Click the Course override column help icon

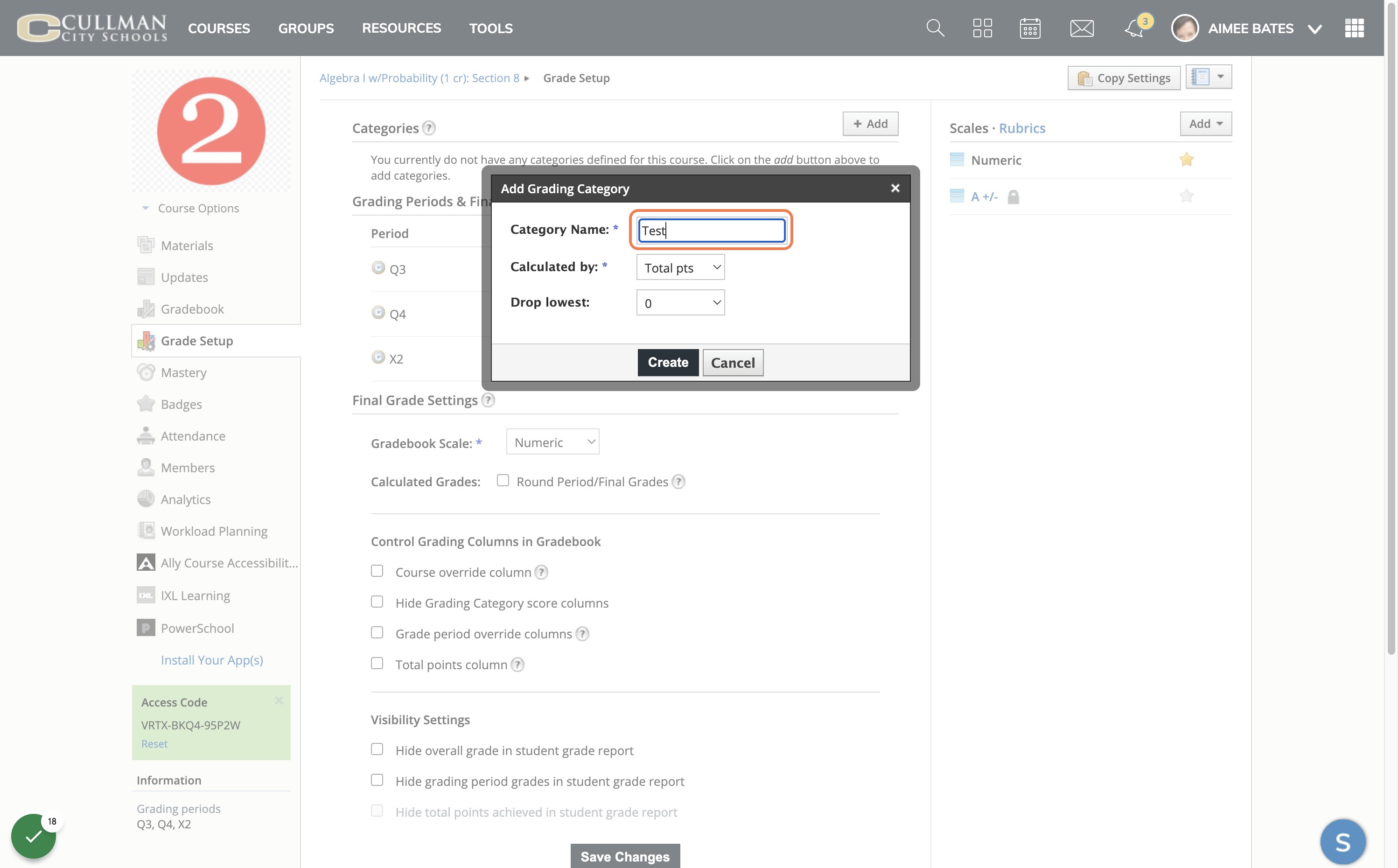click(541, 572)
